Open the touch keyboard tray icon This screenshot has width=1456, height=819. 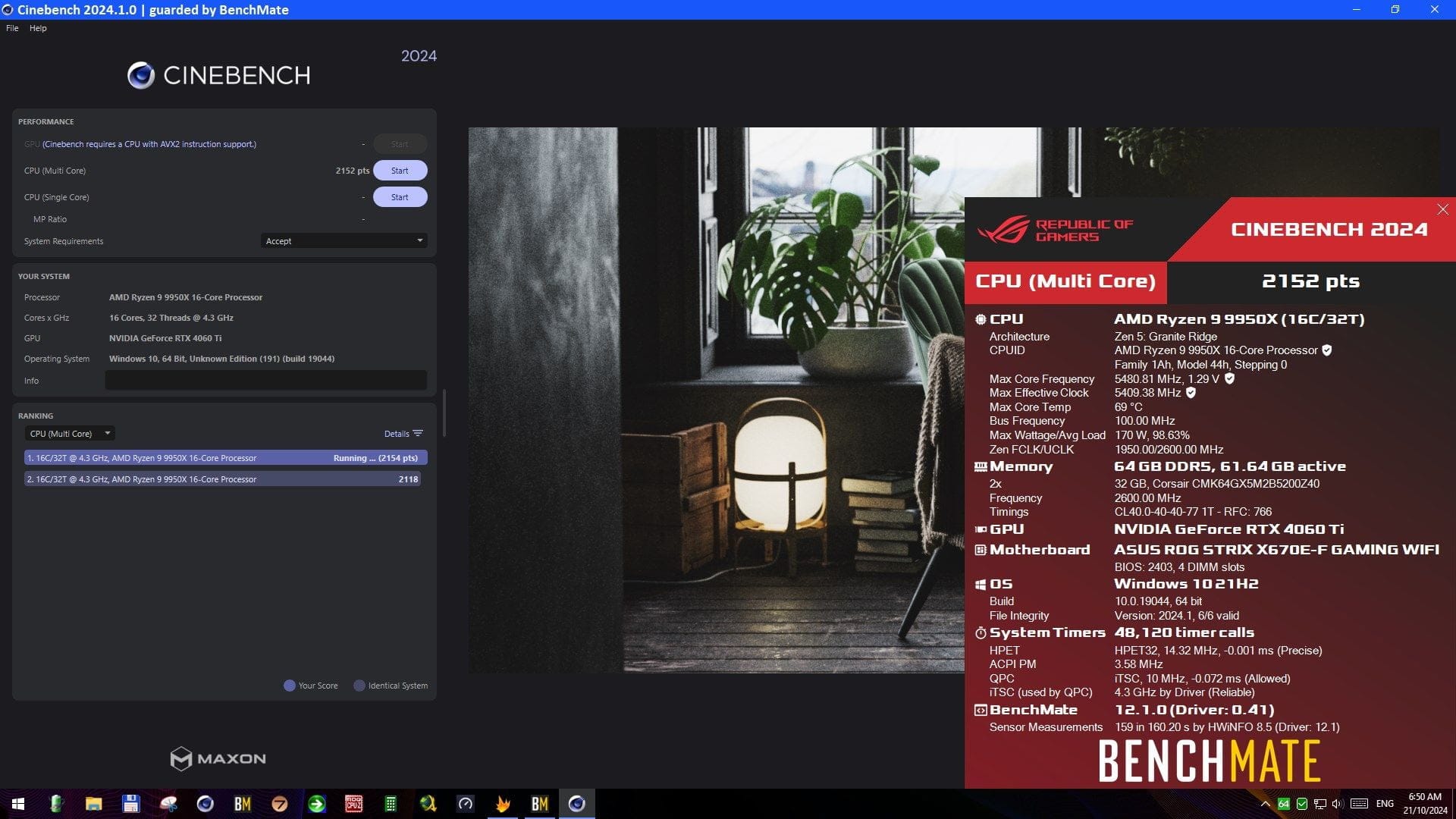tap(1359, 804)
